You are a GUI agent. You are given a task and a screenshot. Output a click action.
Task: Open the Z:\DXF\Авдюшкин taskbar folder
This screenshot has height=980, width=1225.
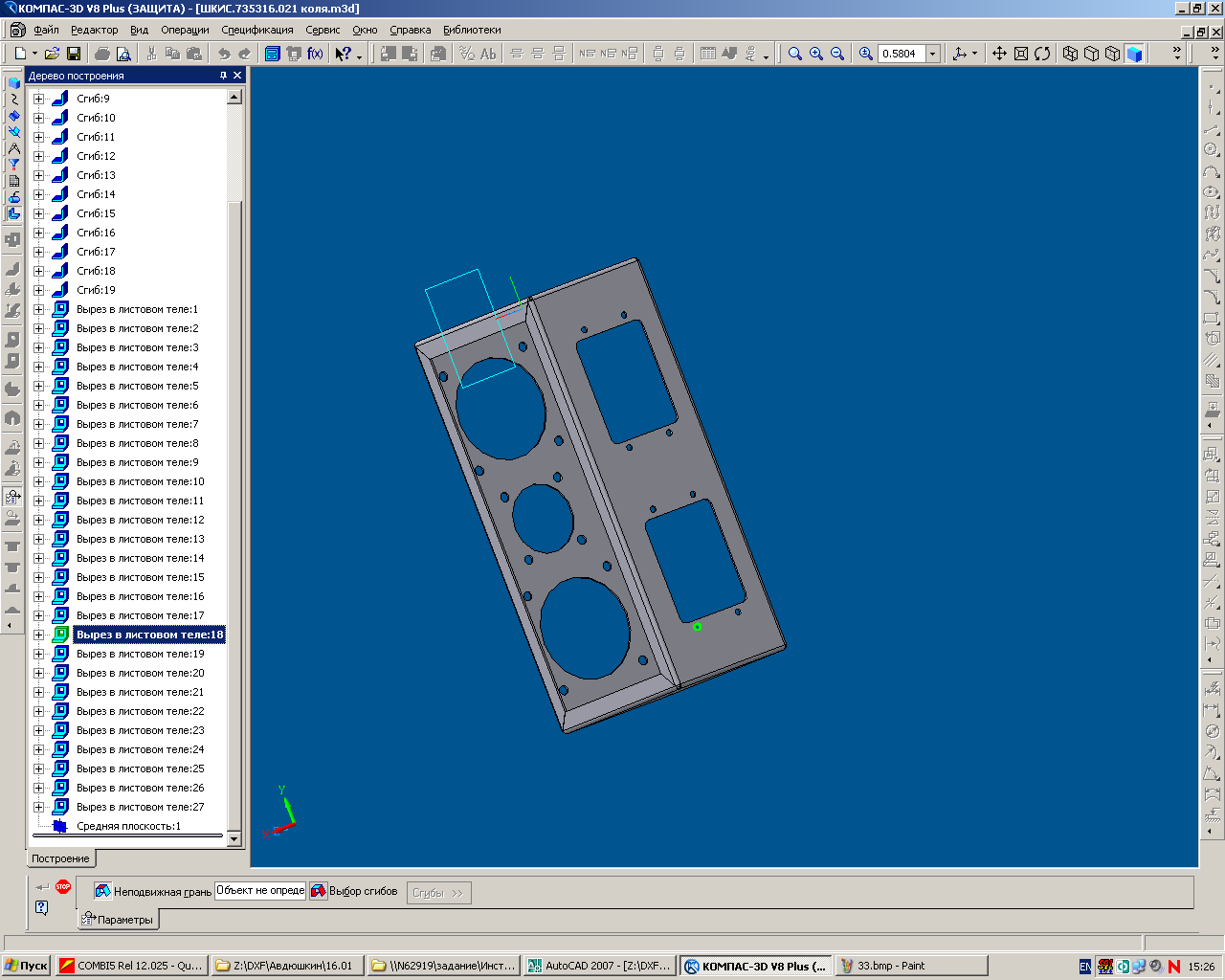[x=287, y=966]
